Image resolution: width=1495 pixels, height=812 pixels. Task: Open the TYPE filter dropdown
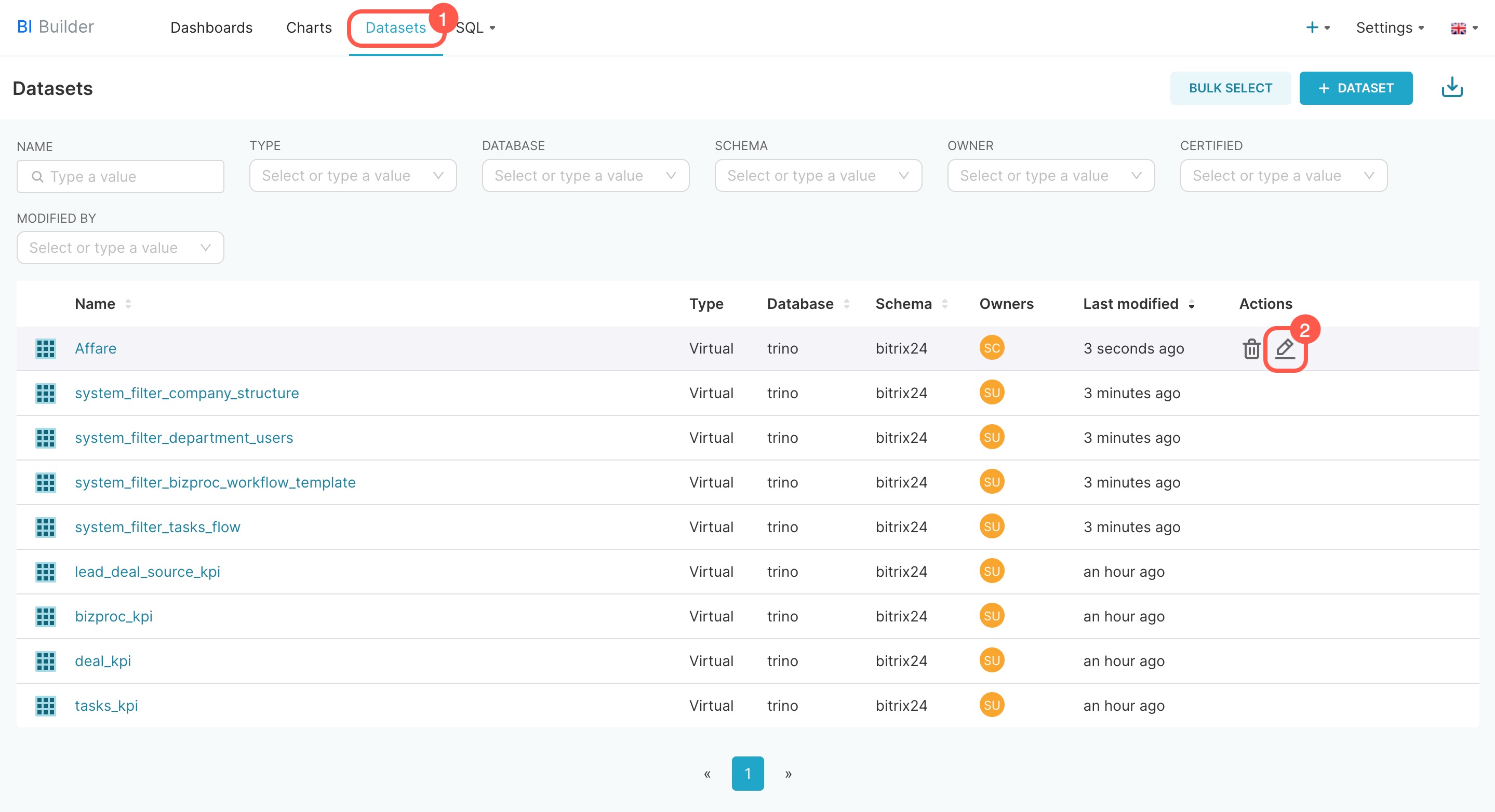[352, 175]
